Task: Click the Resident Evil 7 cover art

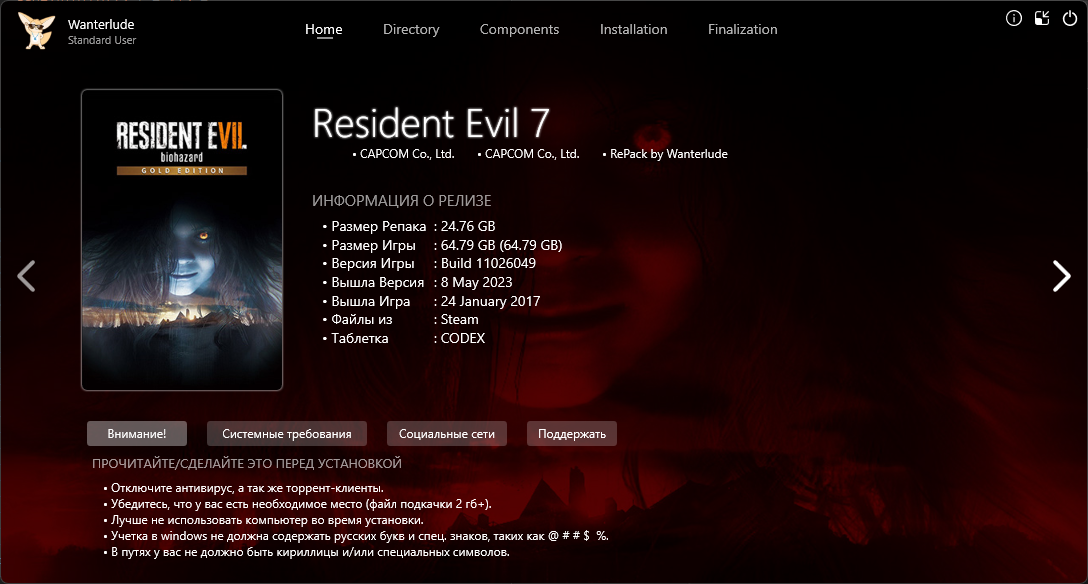Action: point(182,240)
